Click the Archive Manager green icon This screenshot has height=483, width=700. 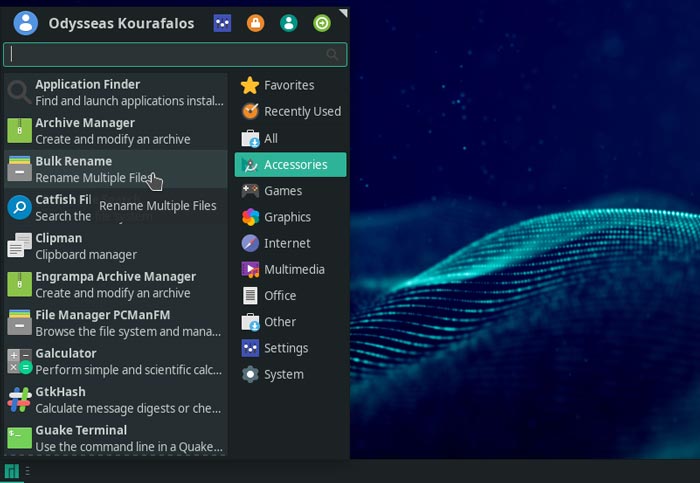[x=20, y=130]
